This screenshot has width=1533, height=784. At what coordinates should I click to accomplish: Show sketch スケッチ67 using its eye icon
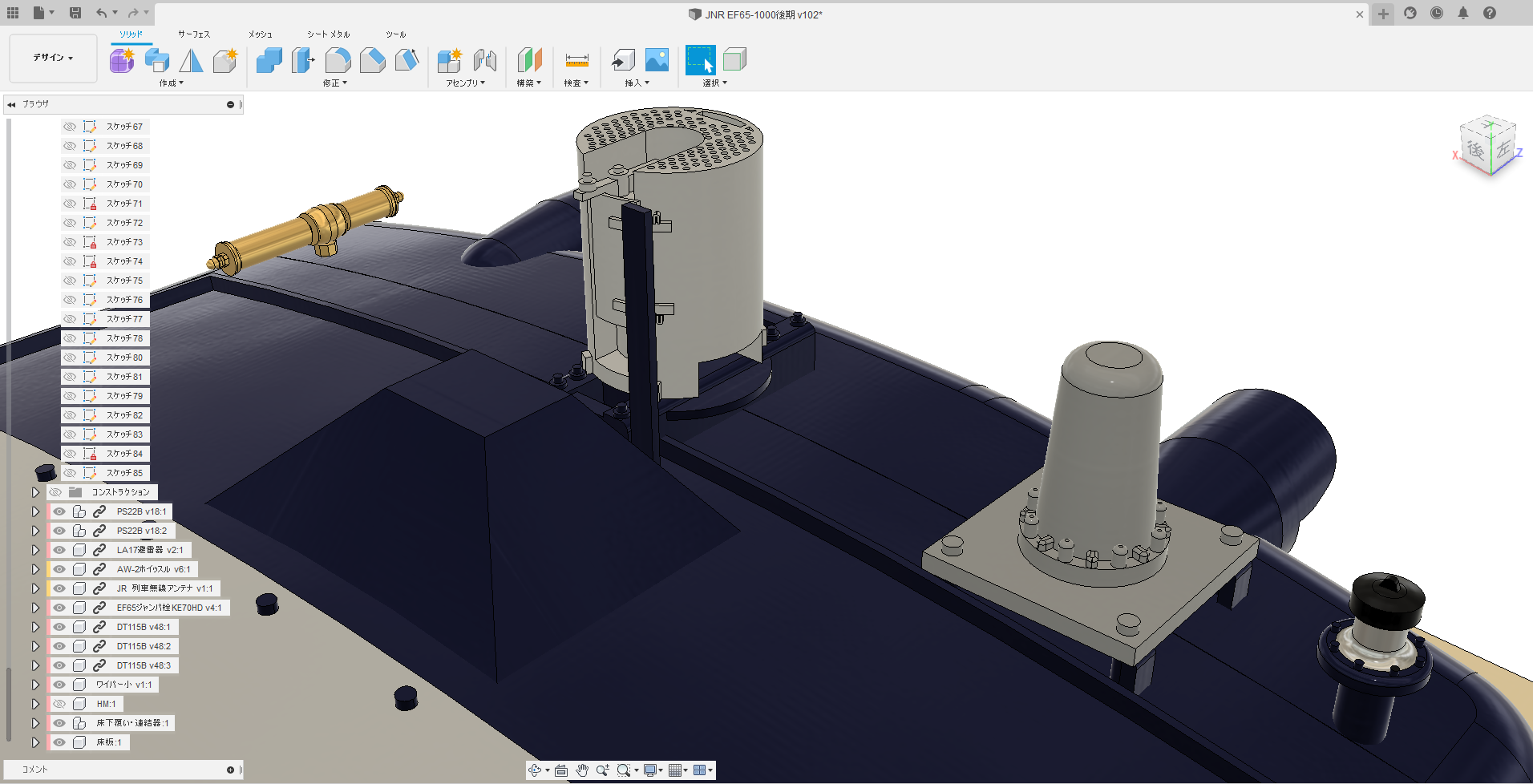70,127
